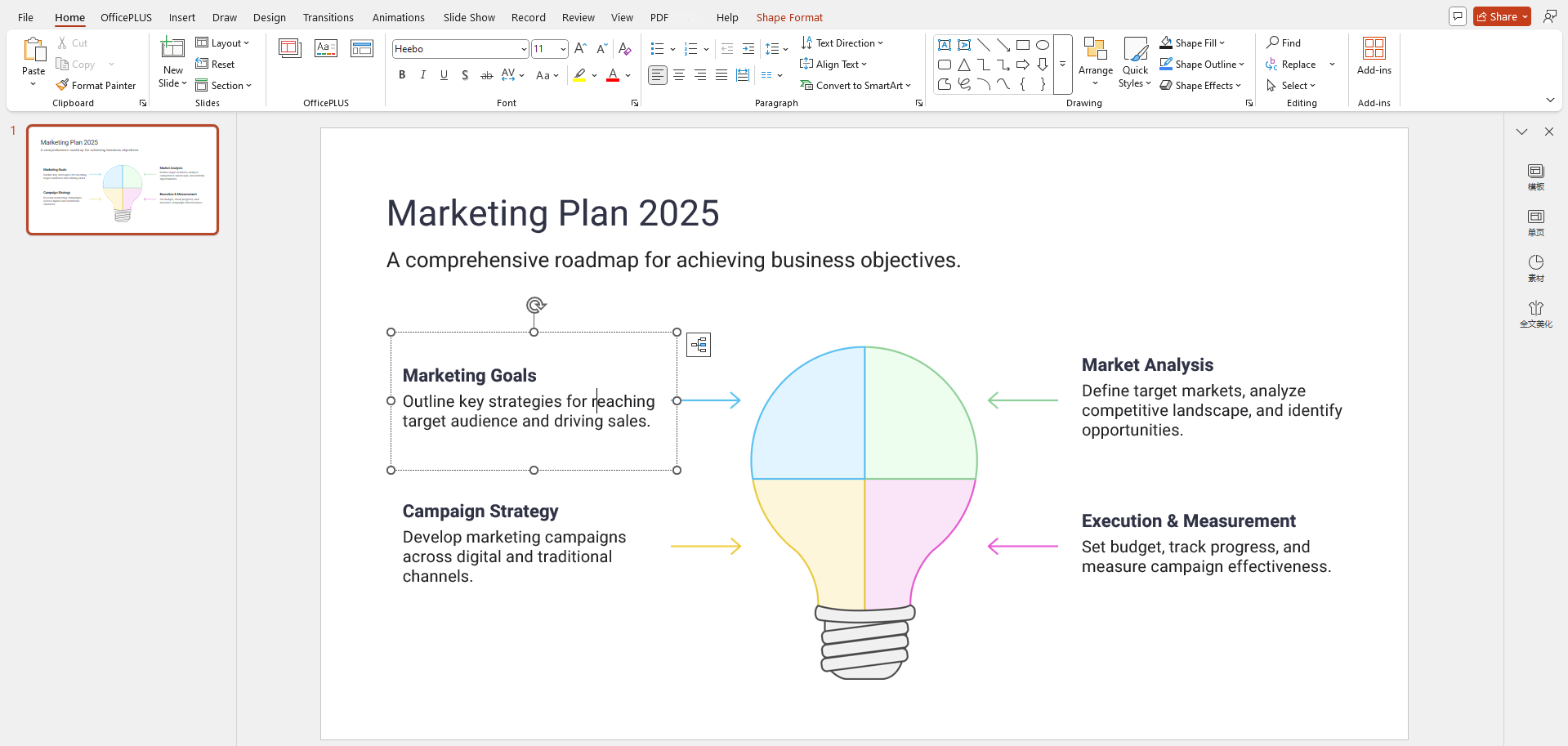
Task: Increase list indent level
Action: click(748, 49)
